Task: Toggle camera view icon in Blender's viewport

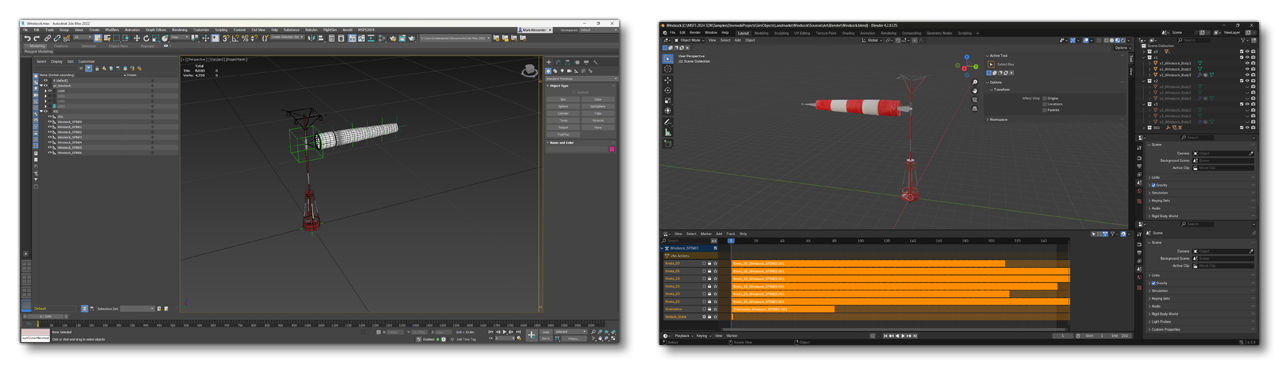Action: [x=975, y=100]
